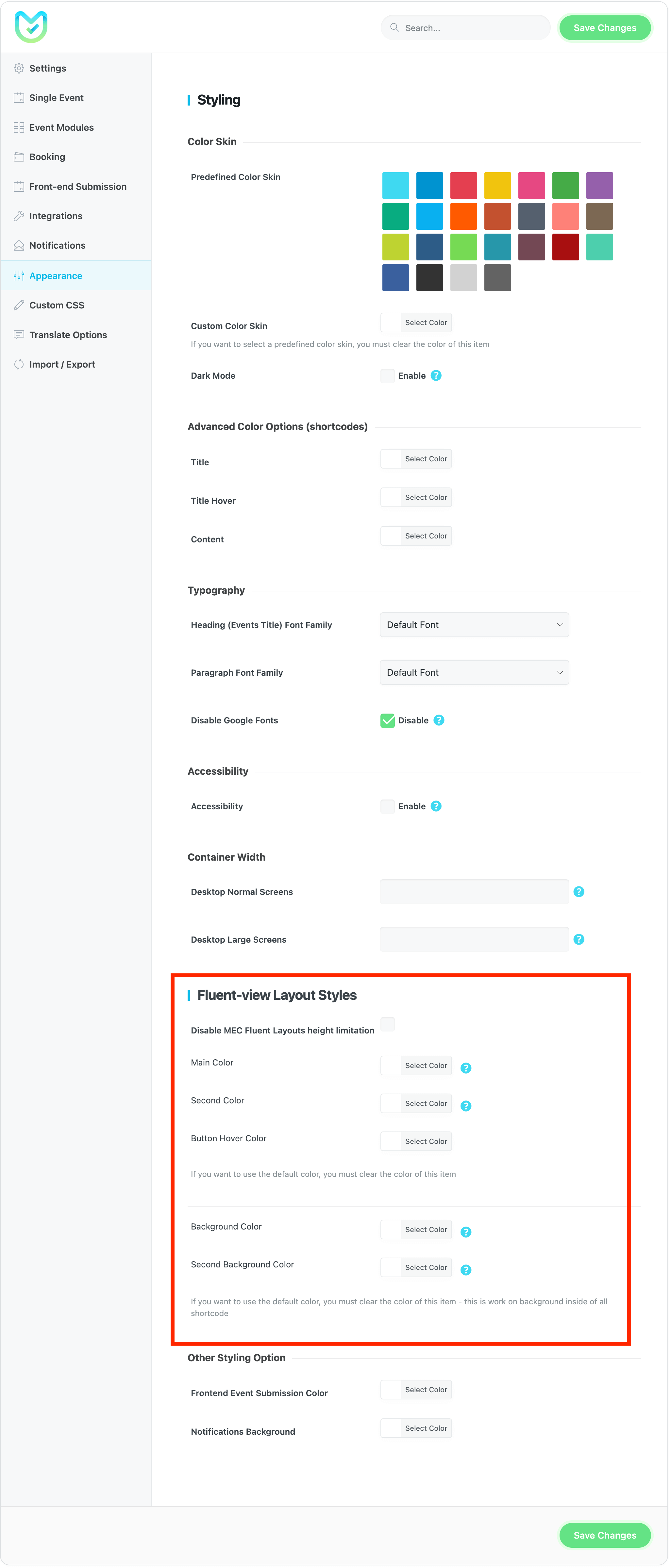Click the Main Color help icon
The width and height of the screenshot is (671, 1568).
coord(466,1068)
